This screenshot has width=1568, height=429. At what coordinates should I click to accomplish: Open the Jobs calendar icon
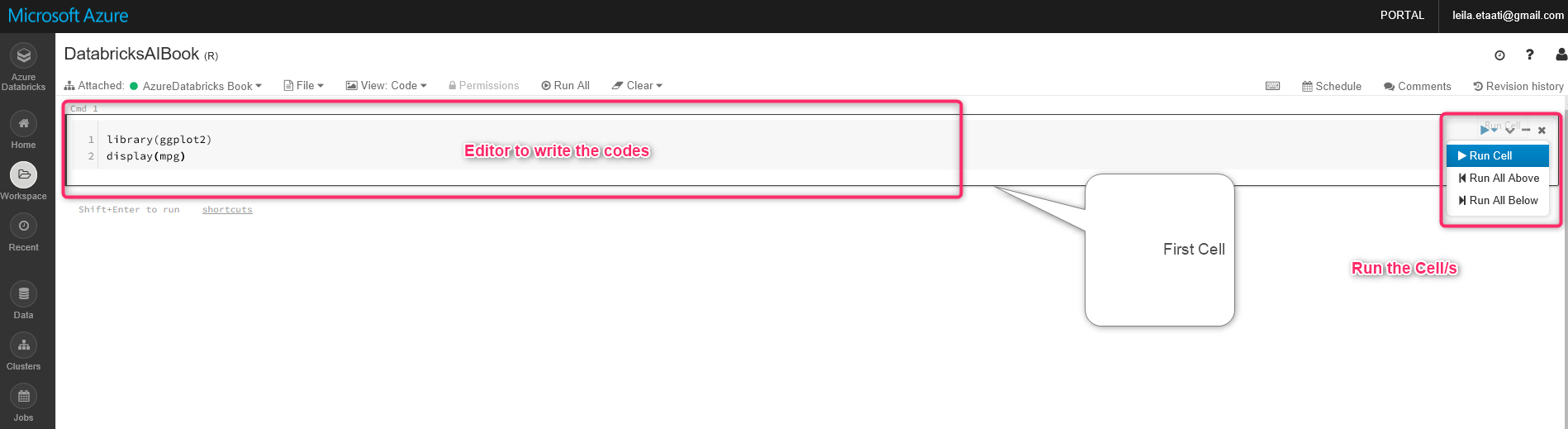click(23, 396)
